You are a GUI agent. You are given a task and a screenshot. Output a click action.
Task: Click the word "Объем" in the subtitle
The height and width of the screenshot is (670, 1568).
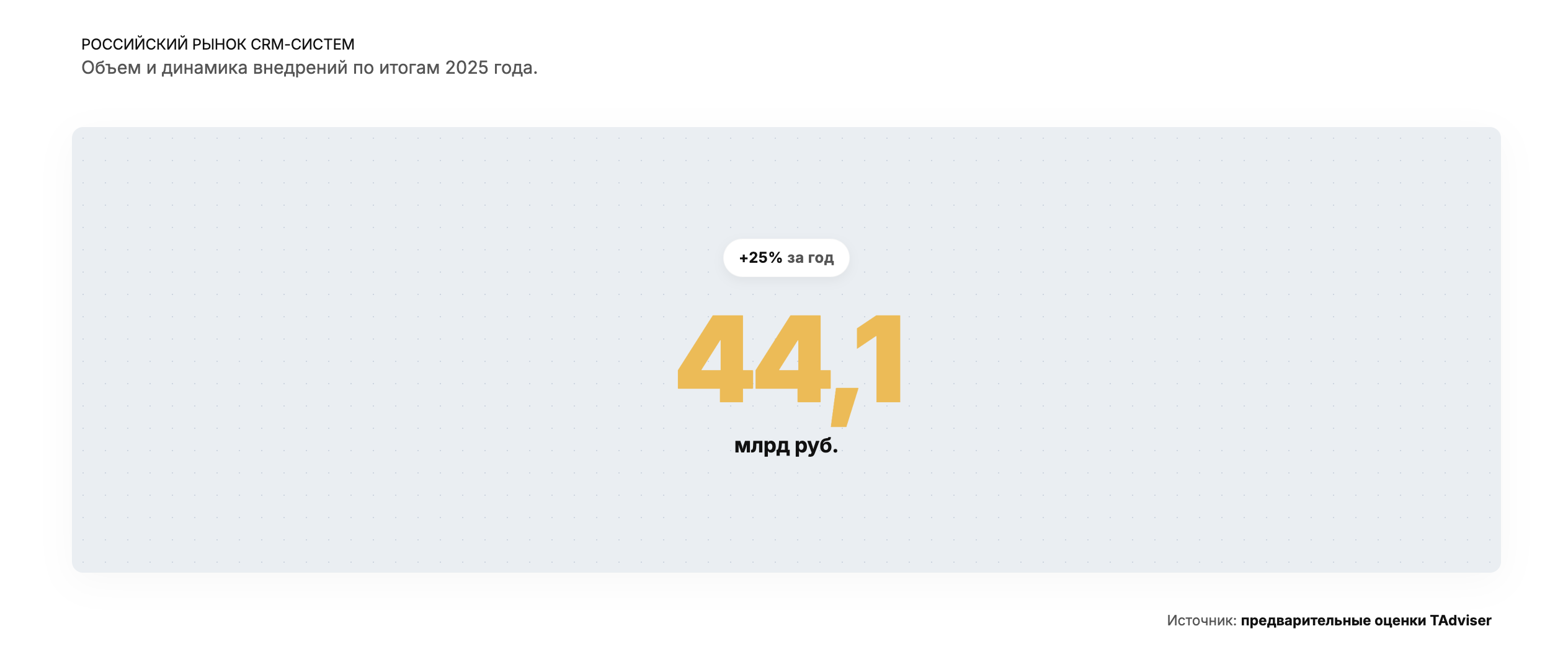(111, 68)
